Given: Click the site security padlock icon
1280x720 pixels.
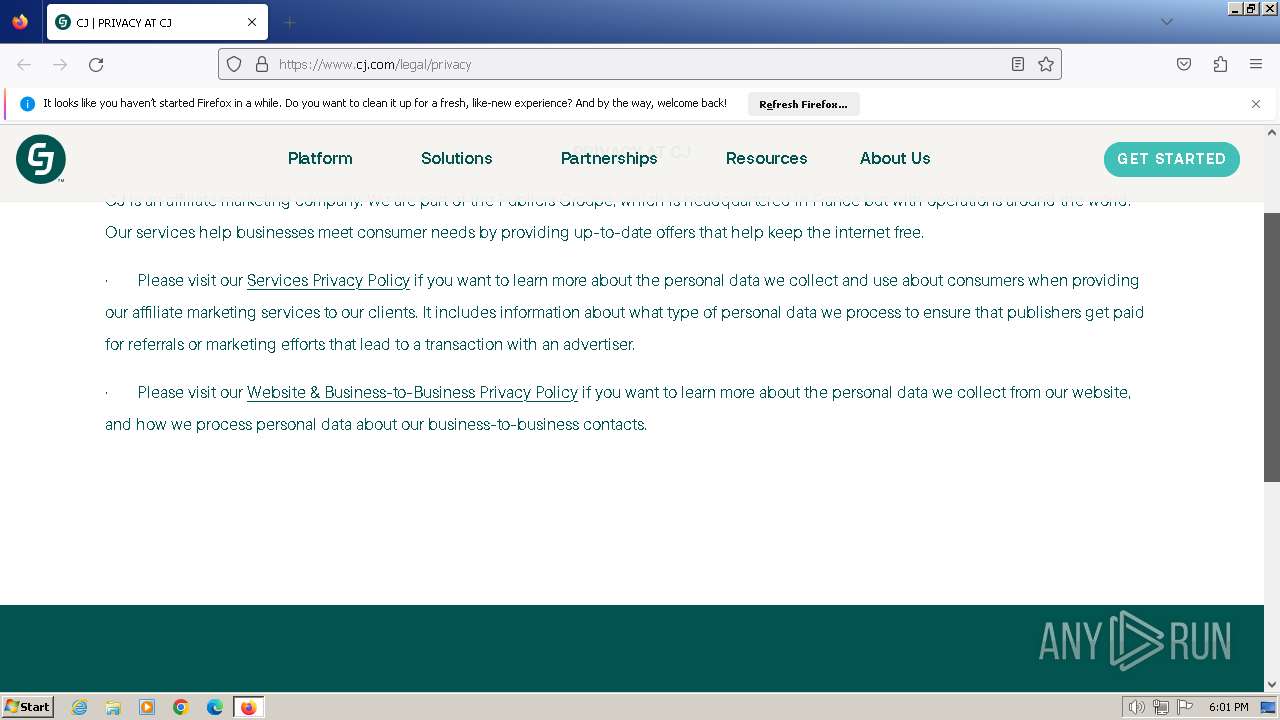Looking at the screenshot, I should (x=262, y=64).
